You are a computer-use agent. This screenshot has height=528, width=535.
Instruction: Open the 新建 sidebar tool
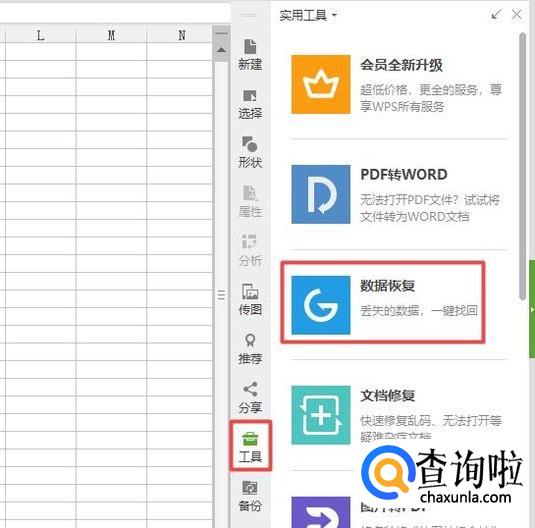click(250, 55)
